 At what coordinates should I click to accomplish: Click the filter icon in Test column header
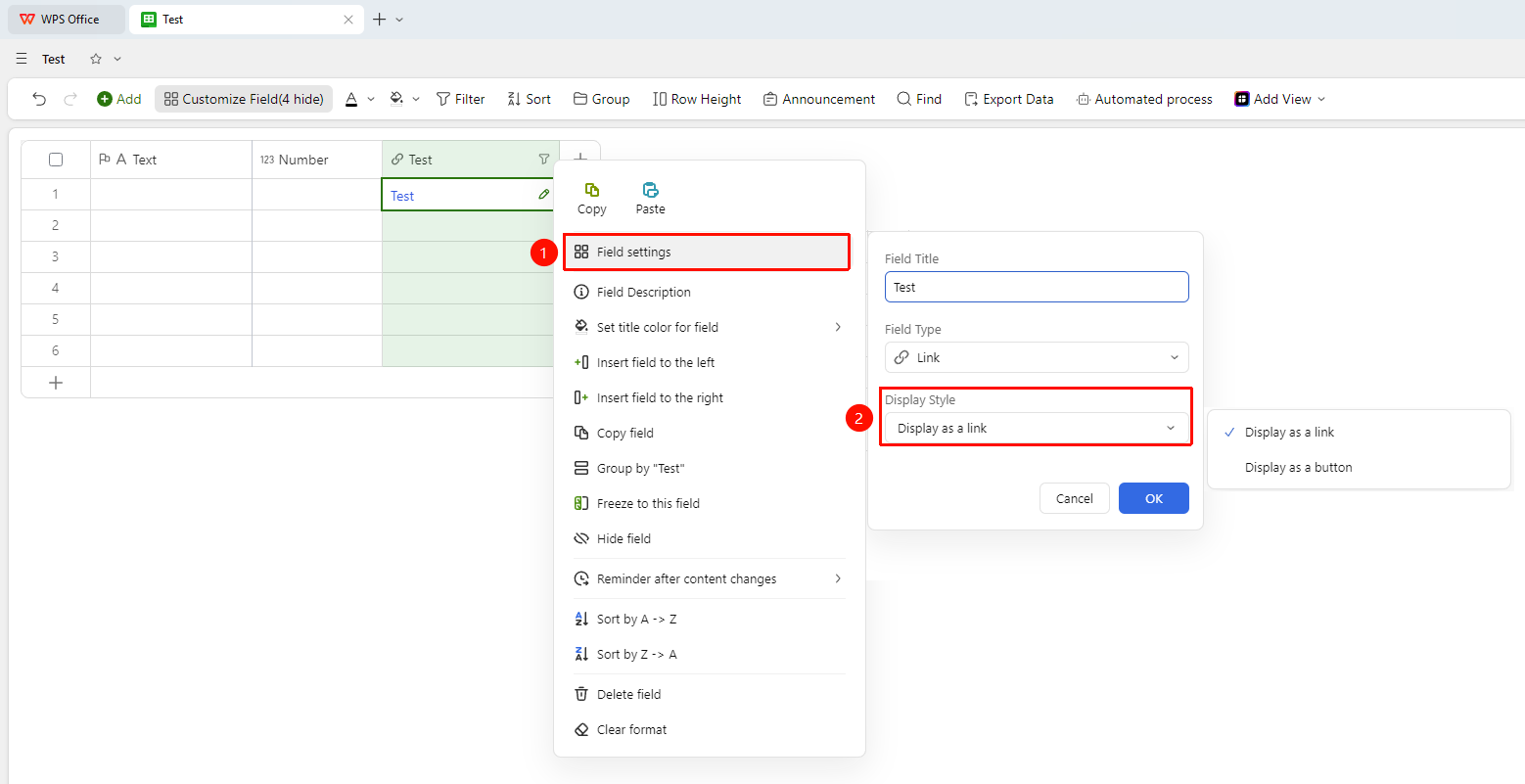pyautogui.click(x=544, y=160)
